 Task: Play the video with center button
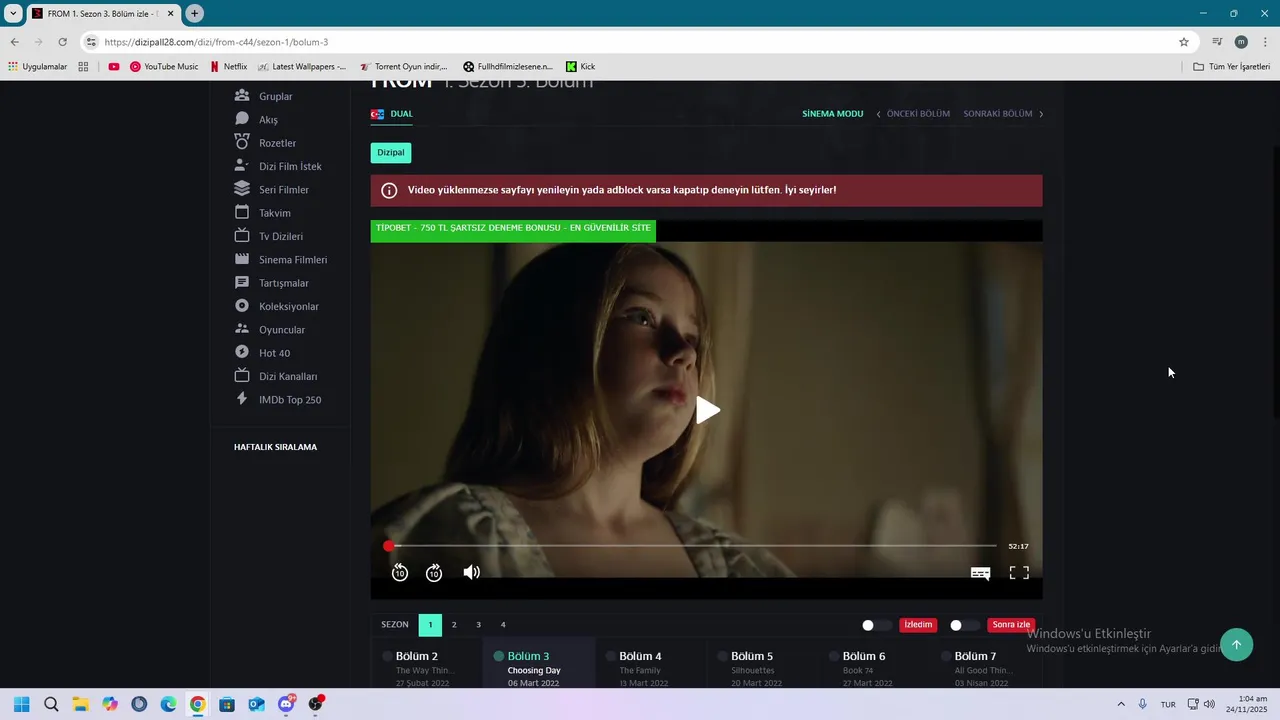707,410
